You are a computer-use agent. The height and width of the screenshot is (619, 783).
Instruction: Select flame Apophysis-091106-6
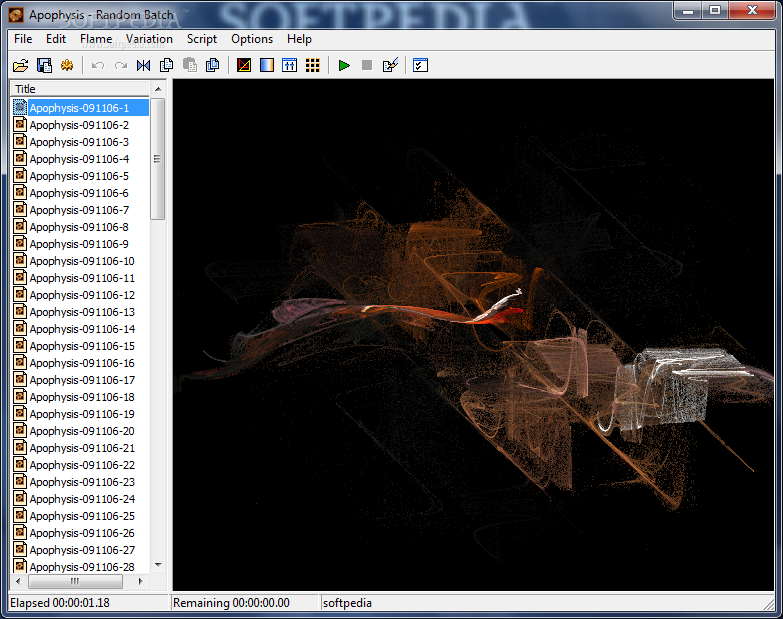80,193
